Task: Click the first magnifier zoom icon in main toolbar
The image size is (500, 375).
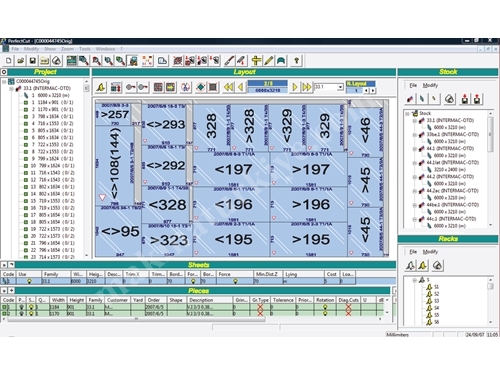Action: tap(84, 61)
